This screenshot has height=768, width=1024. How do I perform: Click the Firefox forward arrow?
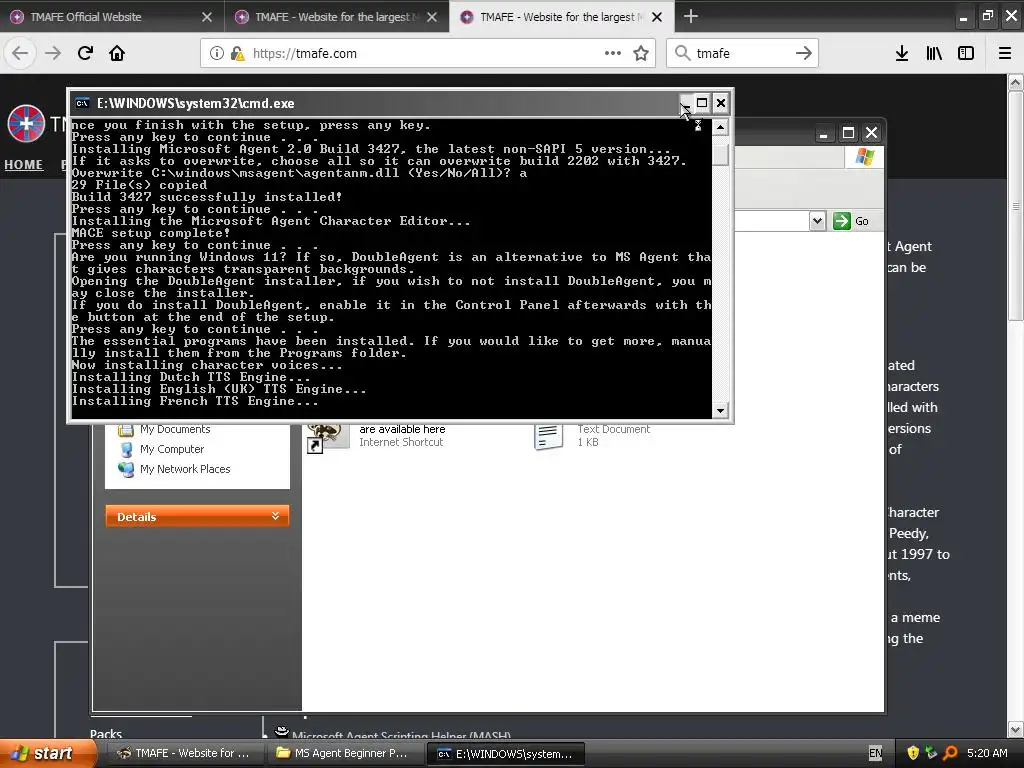(53, 53)
